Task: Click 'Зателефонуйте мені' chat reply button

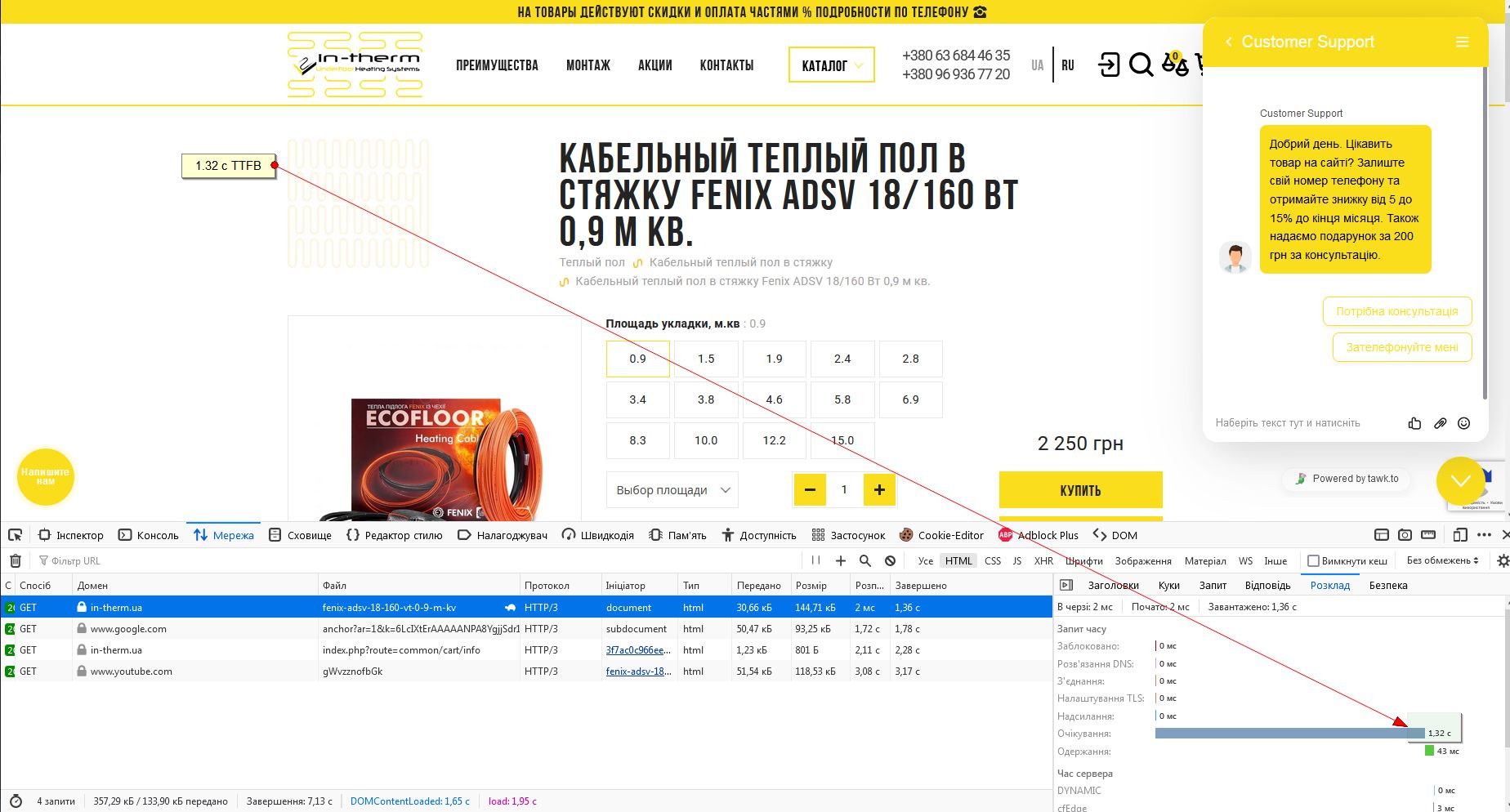Action: pyautogui.click(x=1402, y=347)
